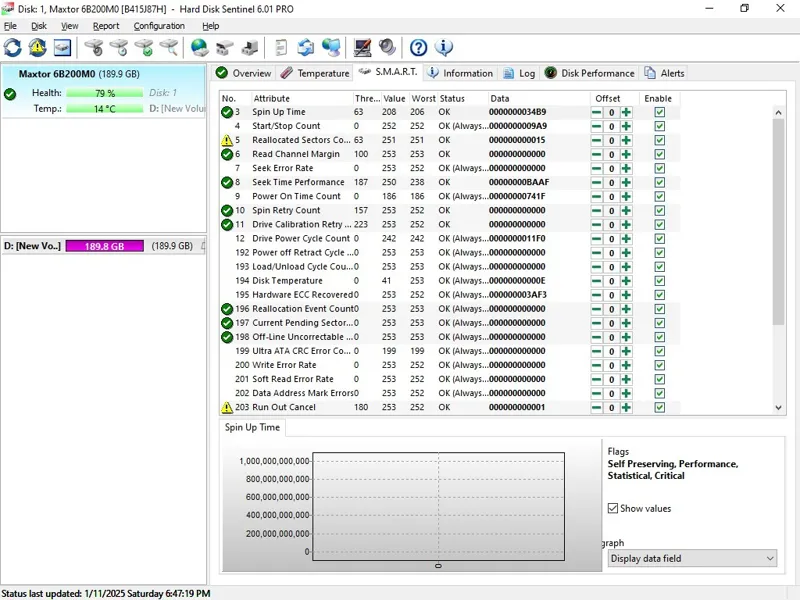The image size is (800, 600).
Task: Click the blue Information toolbar icon
Action: coord(444,47)
